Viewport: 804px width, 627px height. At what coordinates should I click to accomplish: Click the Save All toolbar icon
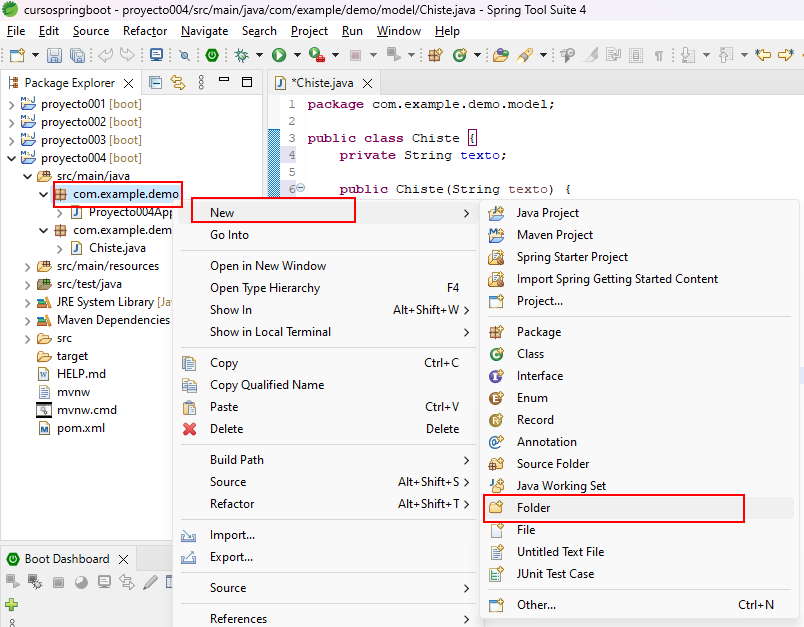pyautogui.click(x=77, y=55)
